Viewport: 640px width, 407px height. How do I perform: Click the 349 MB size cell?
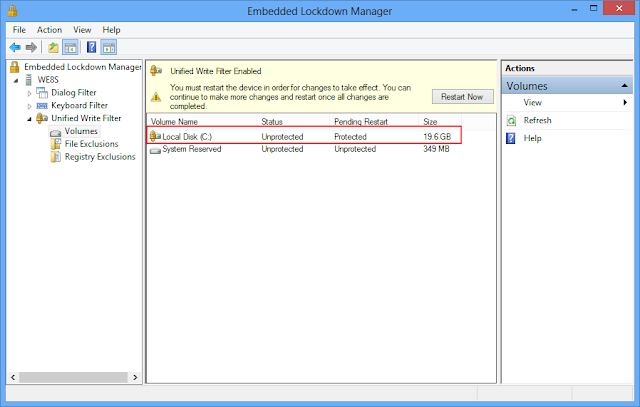point(436,149)
